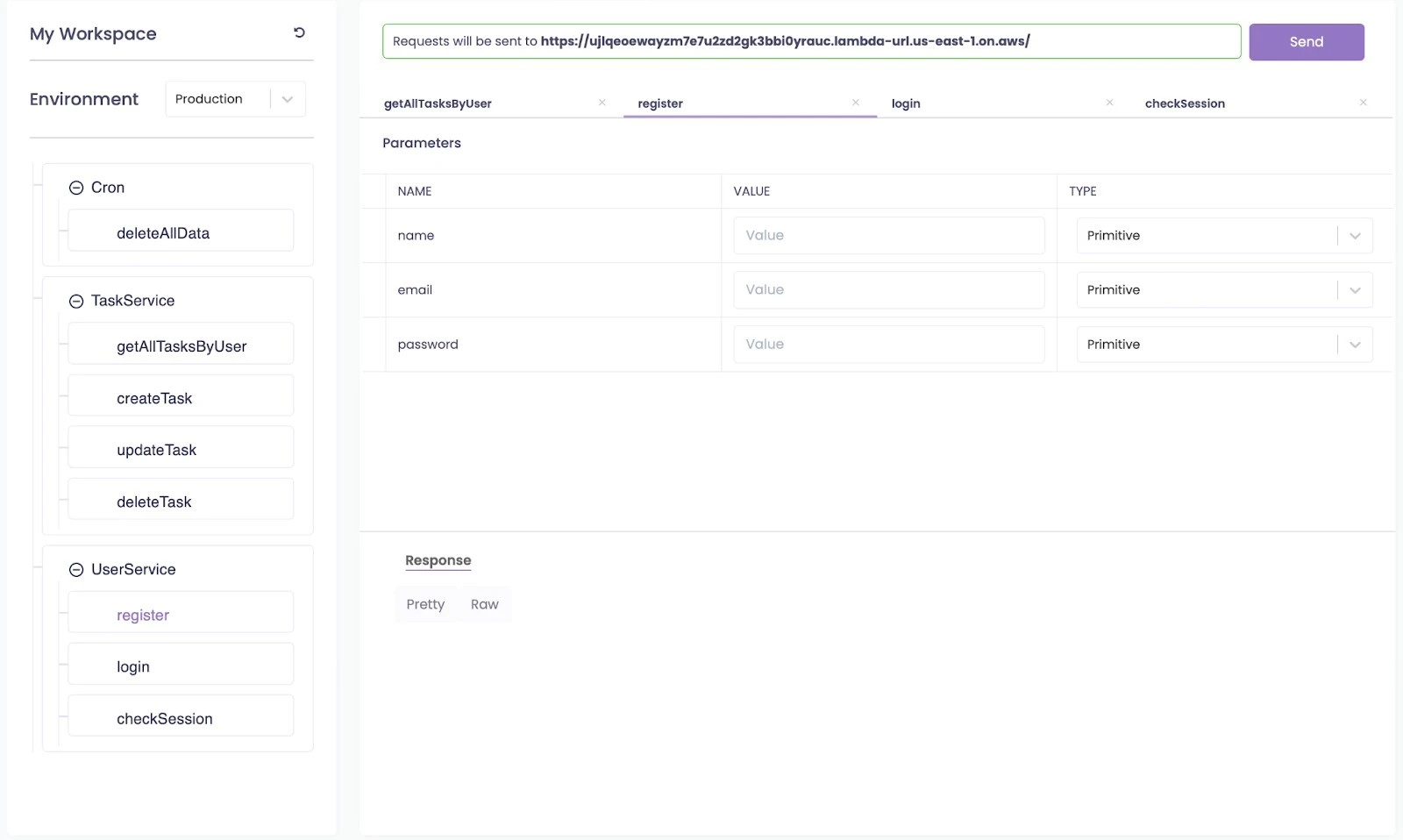Select checkSession under UserService
Viewport: 1403px width, 840px height.
(181, 715)
